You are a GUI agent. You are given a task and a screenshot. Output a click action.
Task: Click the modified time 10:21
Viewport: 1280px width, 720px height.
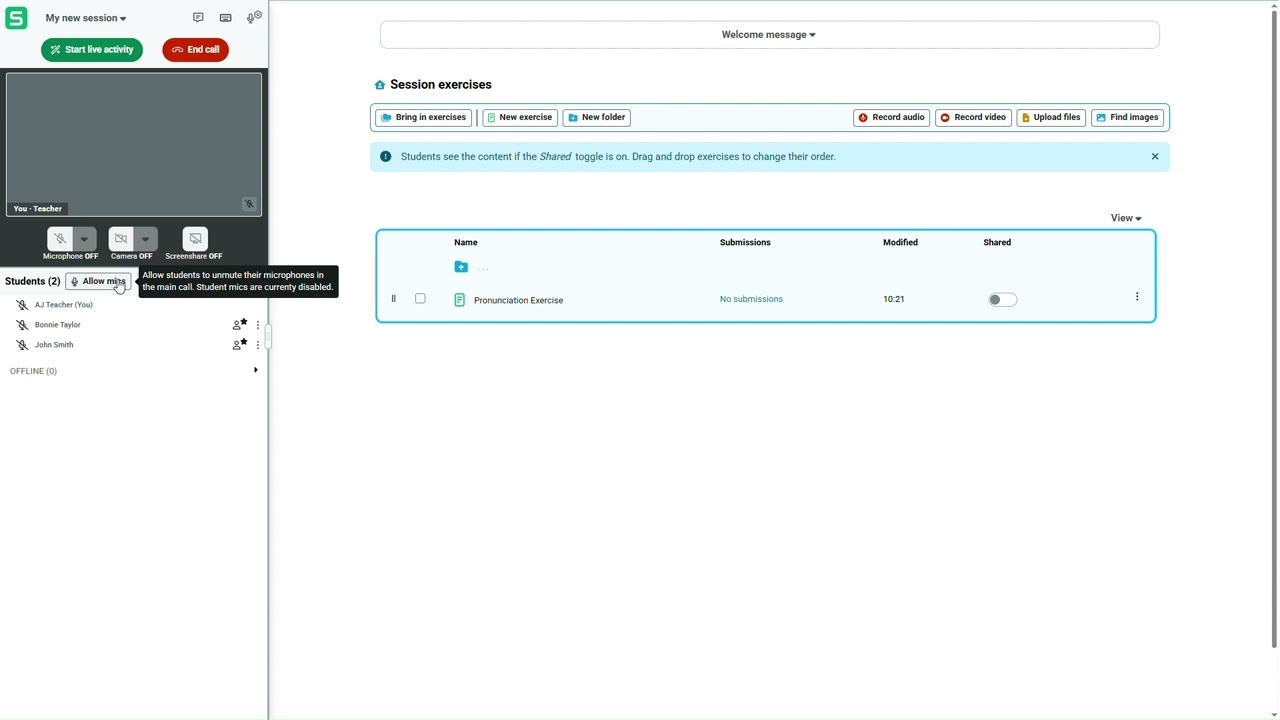(x=894, y=300)
